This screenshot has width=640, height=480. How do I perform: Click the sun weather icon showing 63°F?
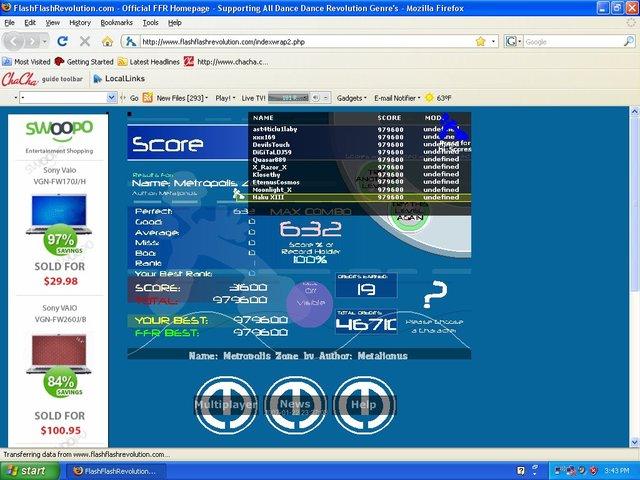pos(429,98)
